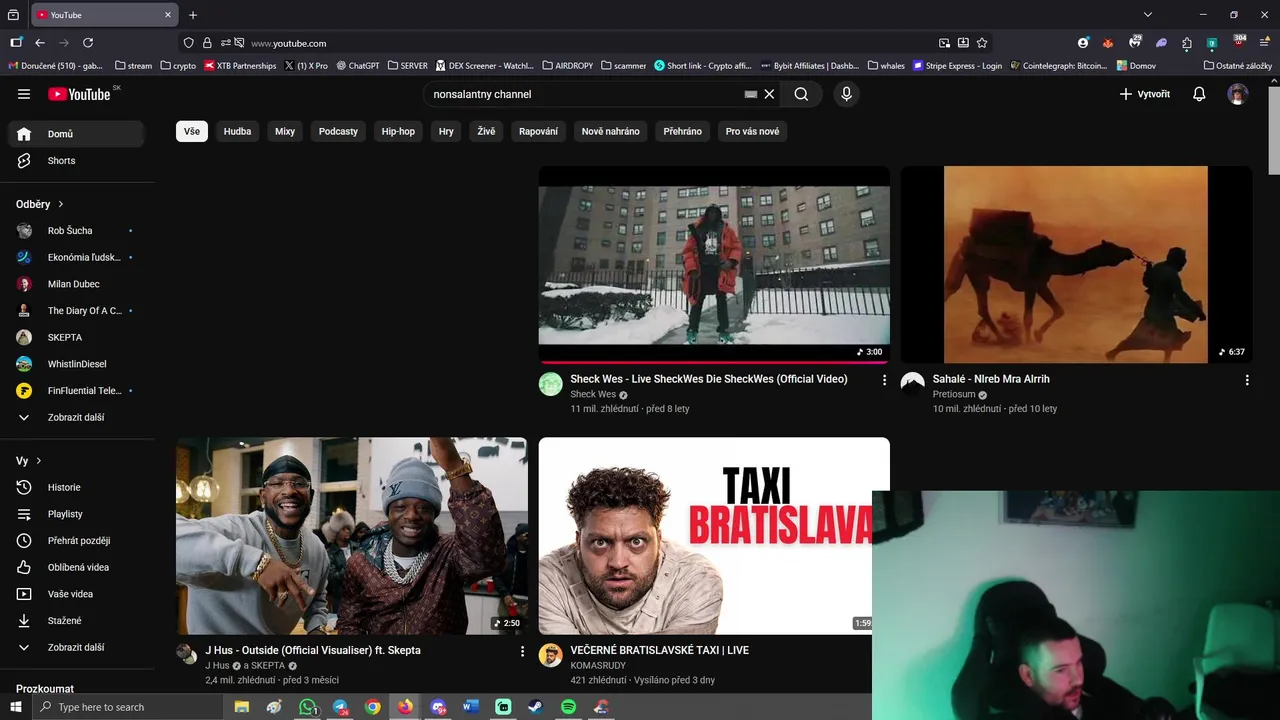The image size is (1280, 720).
Task: Open FinFluential Tele... subscription
Action: 77,391
